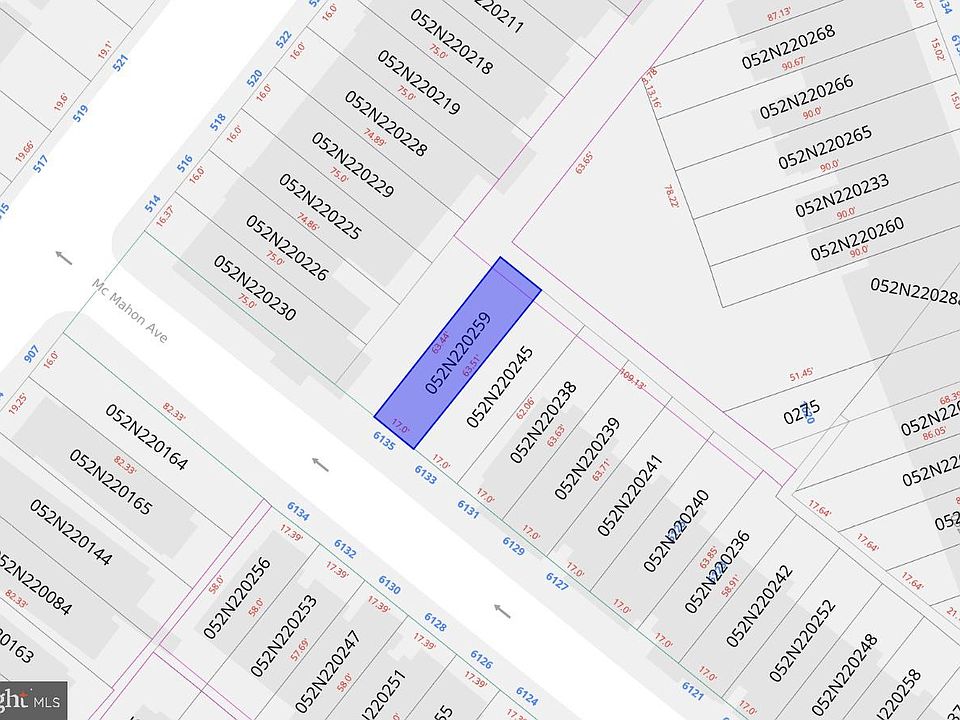Click parcel label 052N220268

point(788,47)
